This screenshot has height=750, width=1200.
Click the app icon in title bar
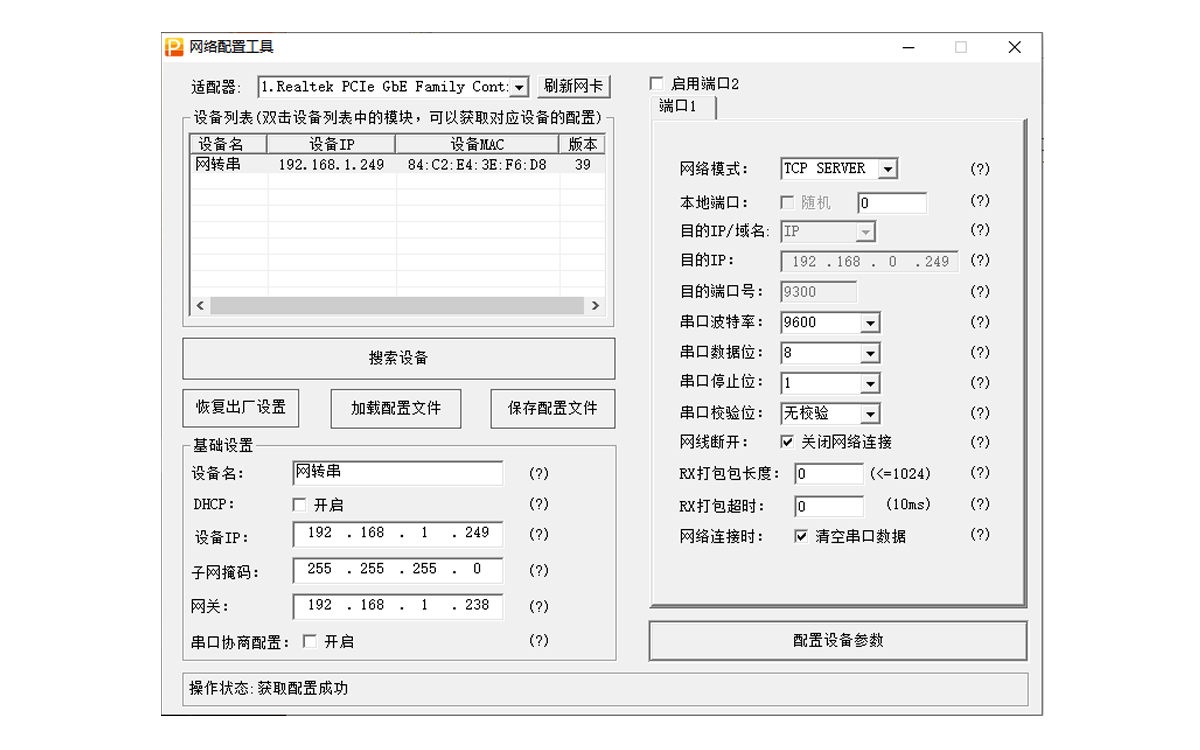(174, 47)
